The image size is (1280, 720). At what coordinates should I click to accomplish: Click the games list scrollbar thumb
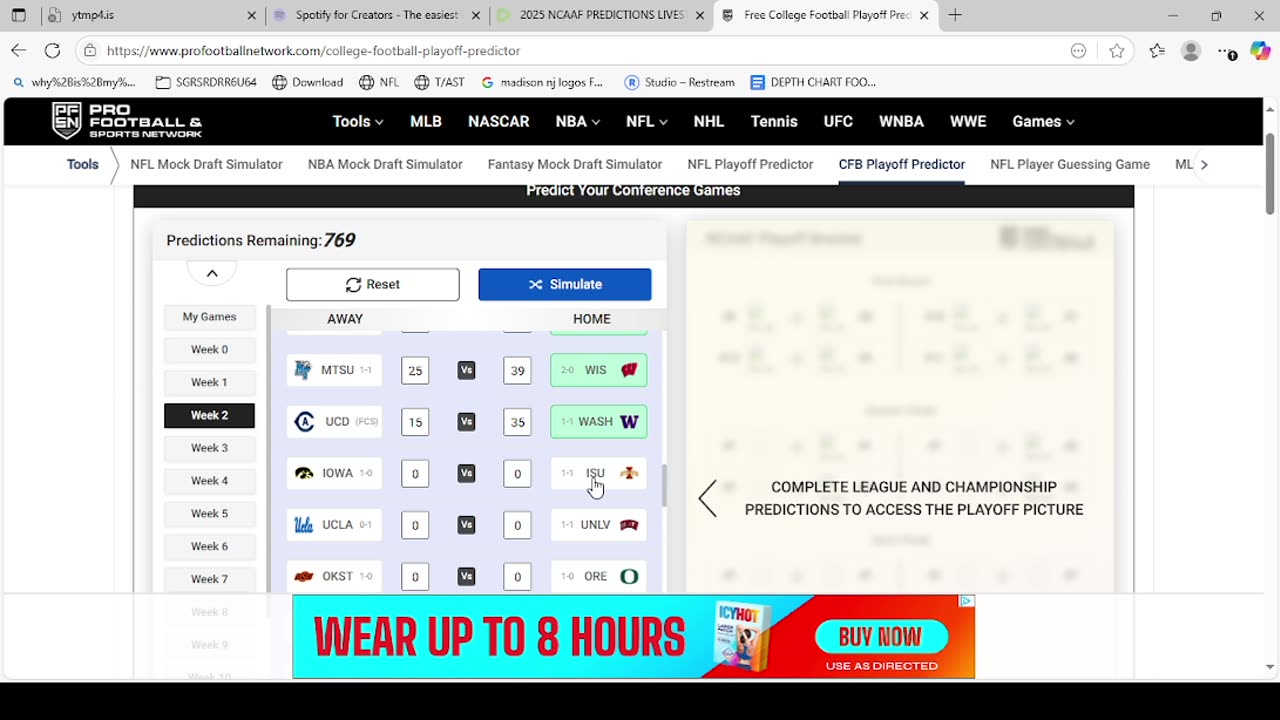[x=664, y=486]
